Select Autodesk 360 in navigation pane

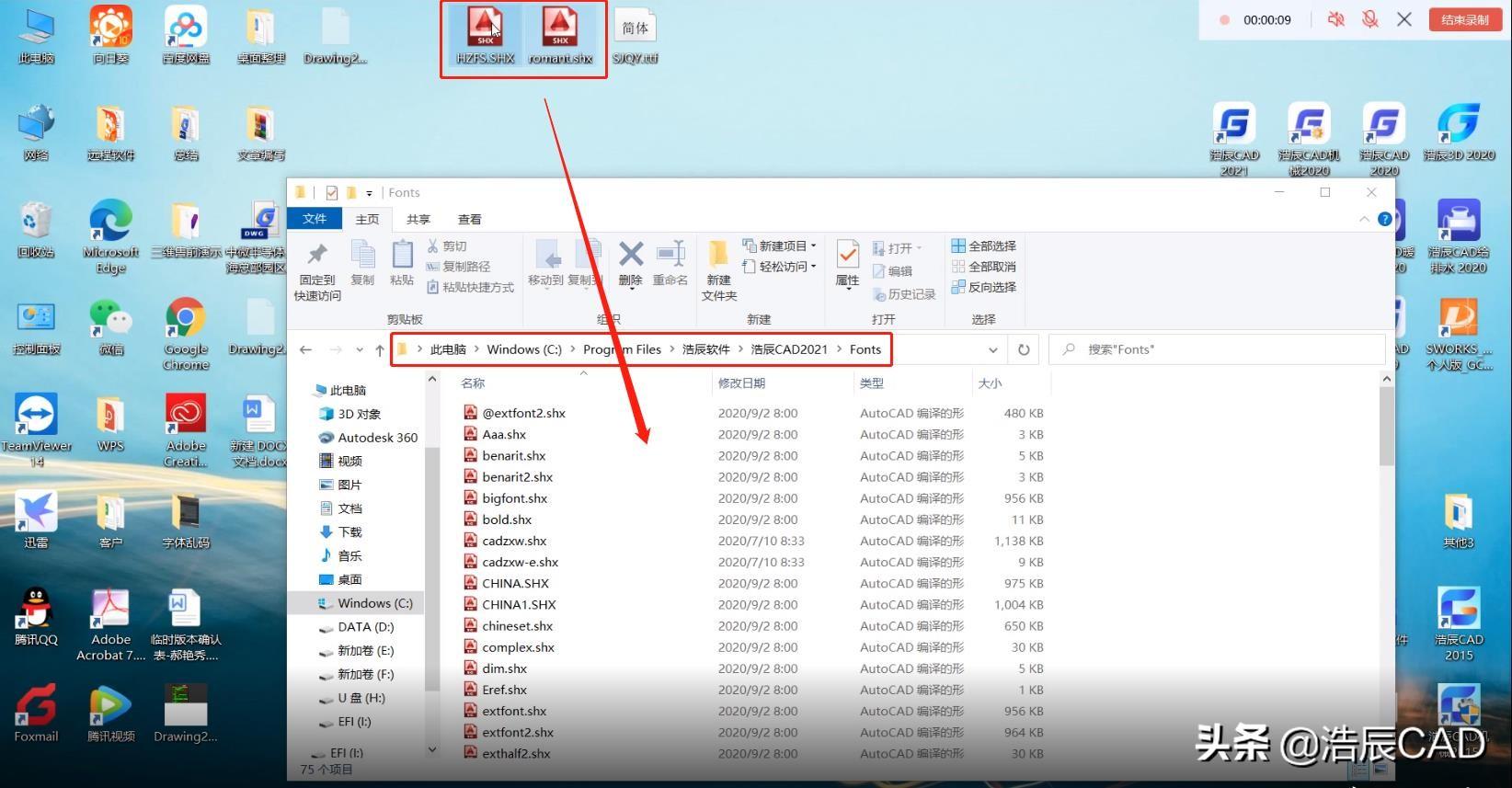pos(368,438)
